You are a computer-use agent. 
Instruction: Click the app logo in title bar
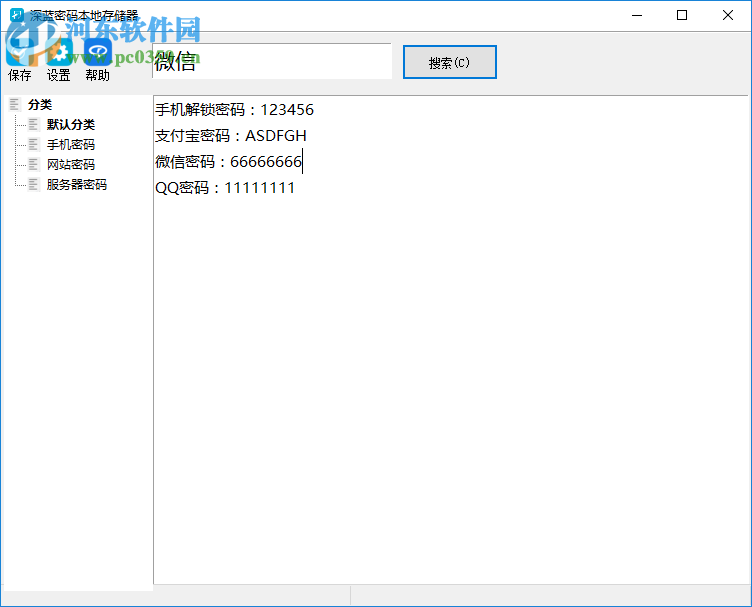pyautogui.click(x=17, y=15)
